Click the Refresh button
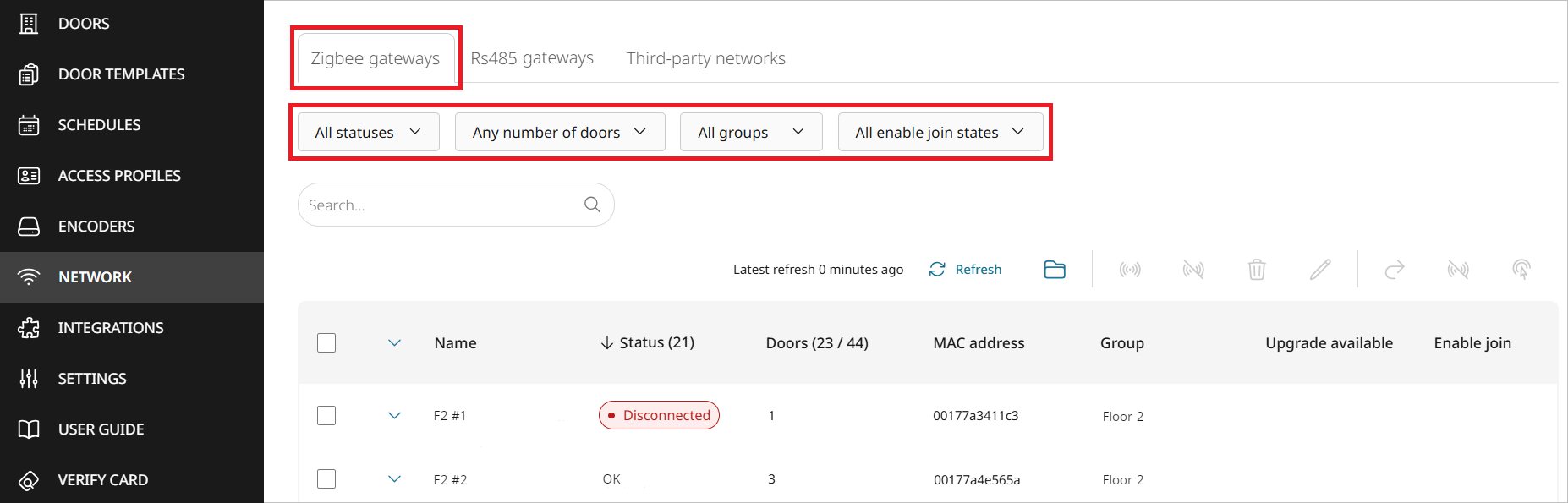 966,270
